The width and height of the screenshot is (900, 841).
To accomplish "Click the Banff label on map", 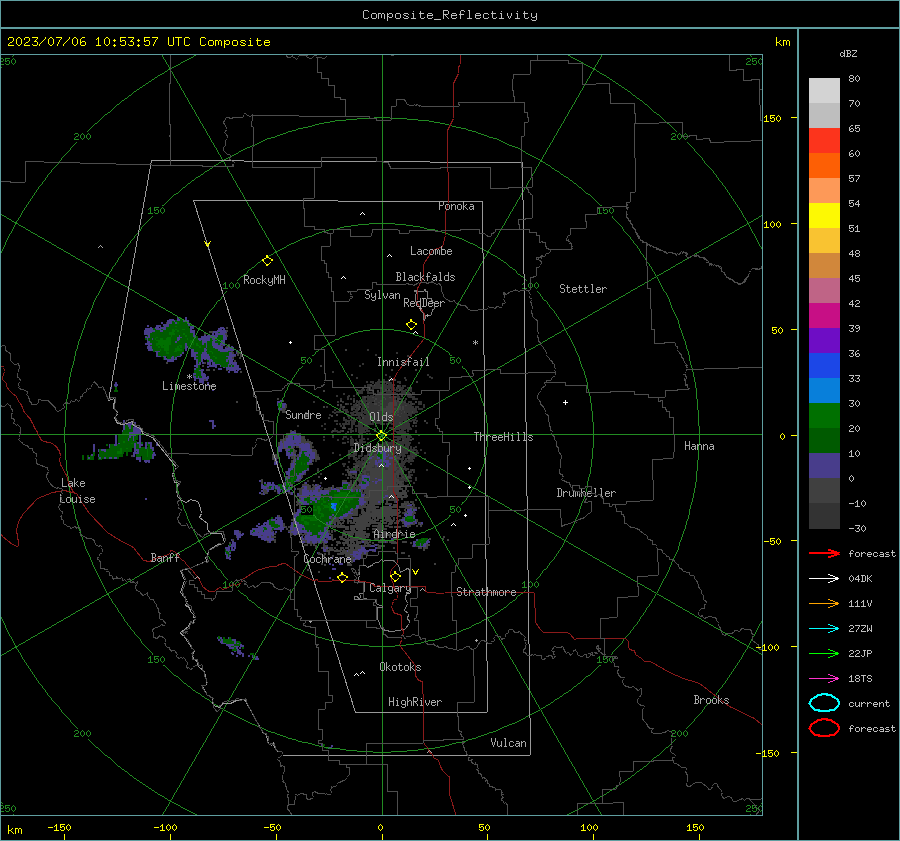I will click(x=165, y=558).
